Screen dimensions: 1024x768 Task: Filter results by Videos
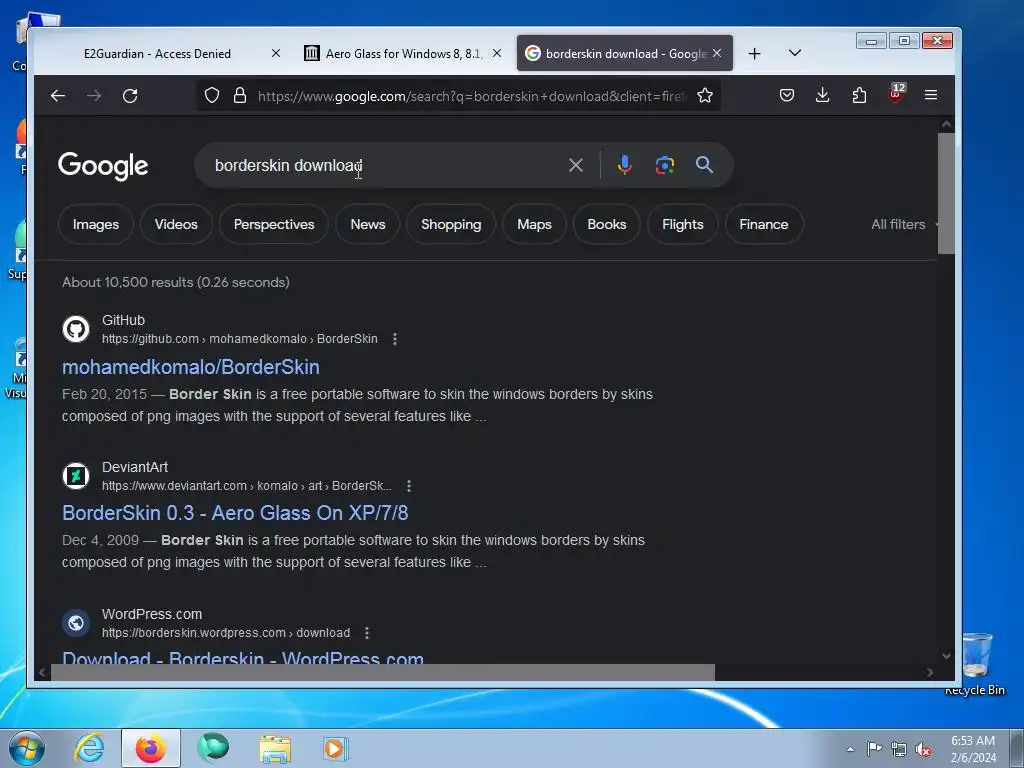[176, 225]
